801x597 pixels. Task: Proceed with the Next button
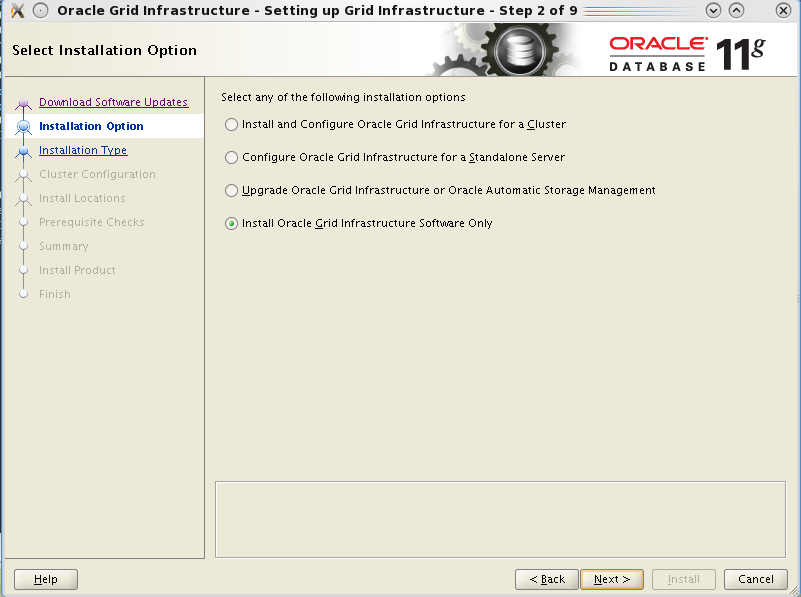(612, 579)
